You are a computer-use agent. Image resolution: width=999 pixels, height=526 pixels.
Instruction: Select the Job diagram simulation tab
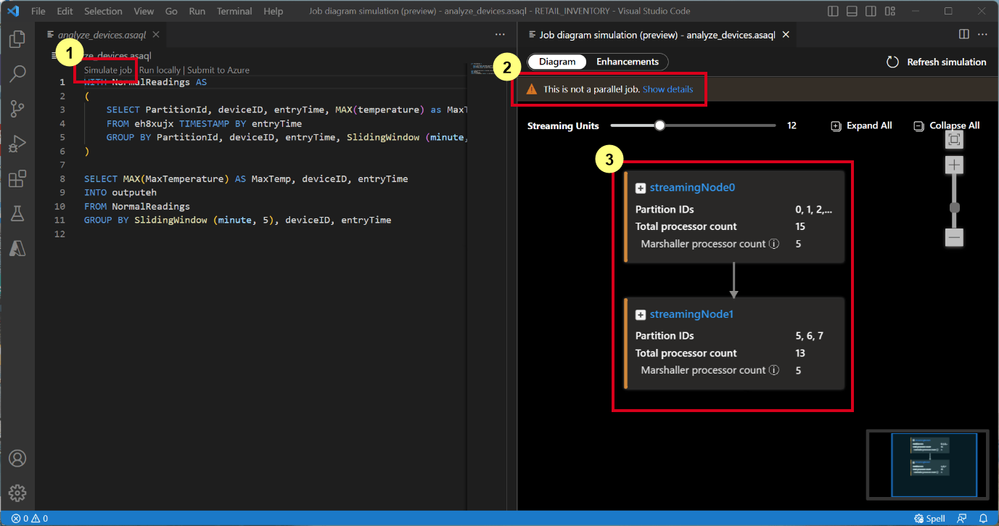click(657, 34)
